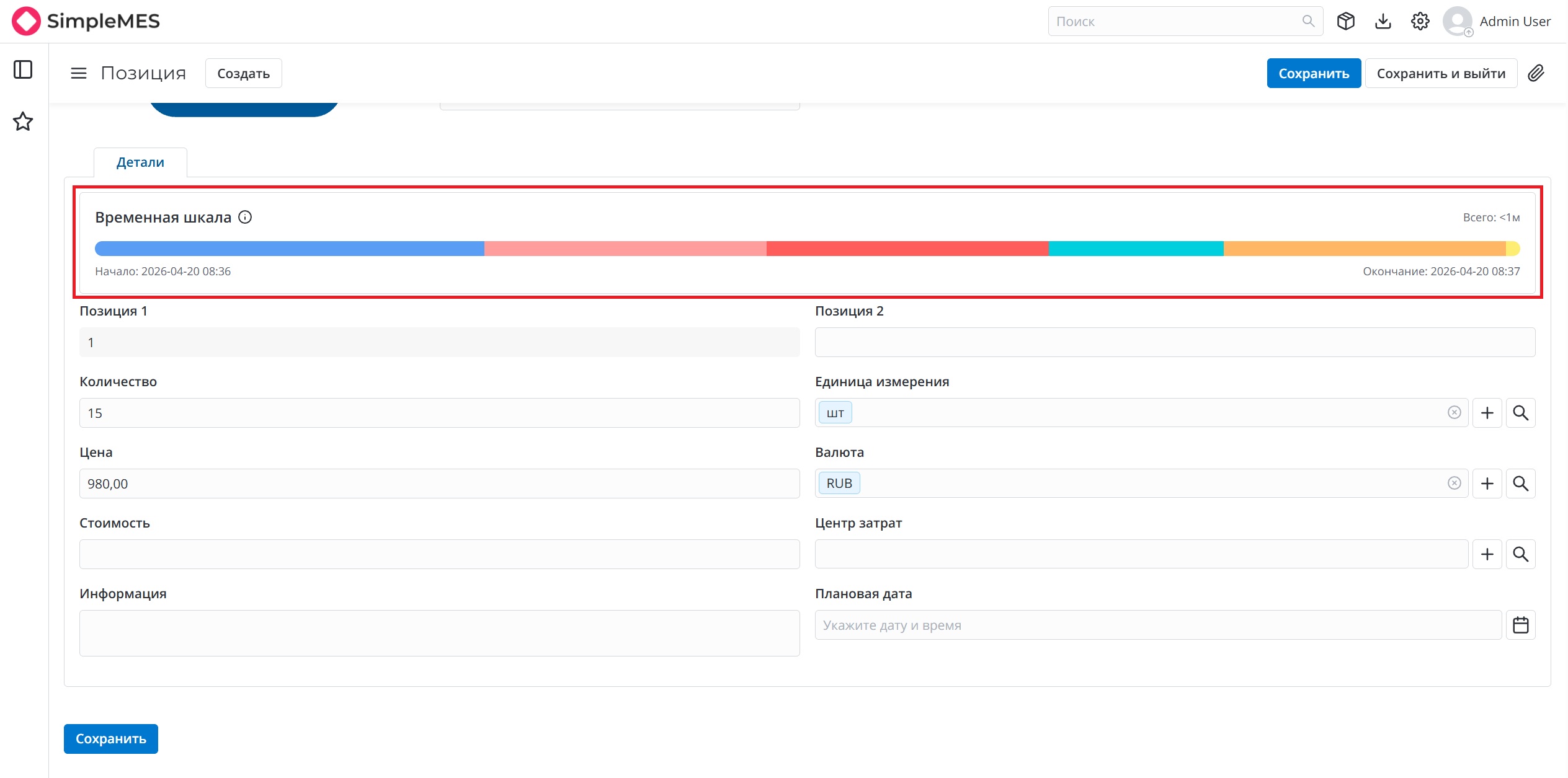
Task: Open favorites star icon in sidebar
Action: pyautogui.click(x=23, y=122)
